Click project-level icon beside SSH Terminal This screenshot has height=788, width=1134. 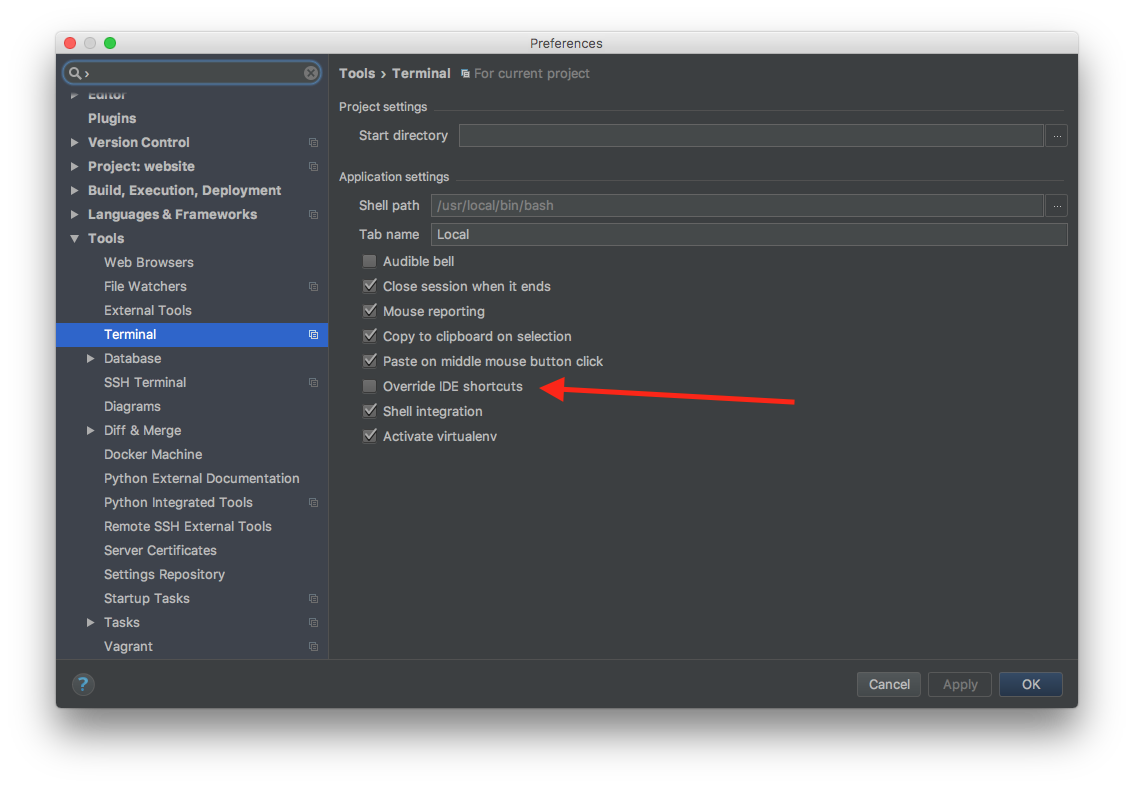[313, 382]
